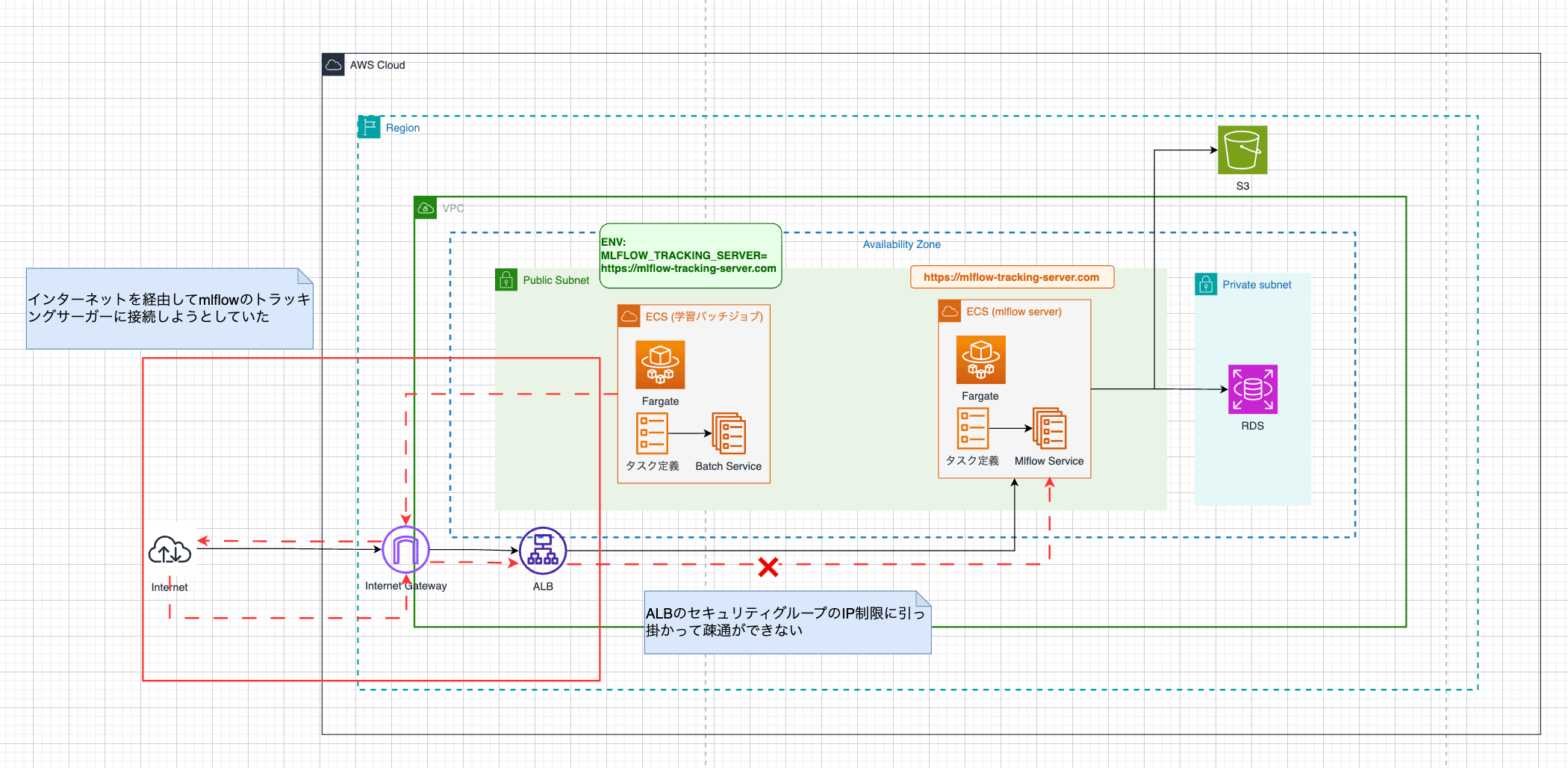The height and width of the screenshot is (768, 1568).
Task: Select the Internet cloud icon
Action: (x=169, y=551)
